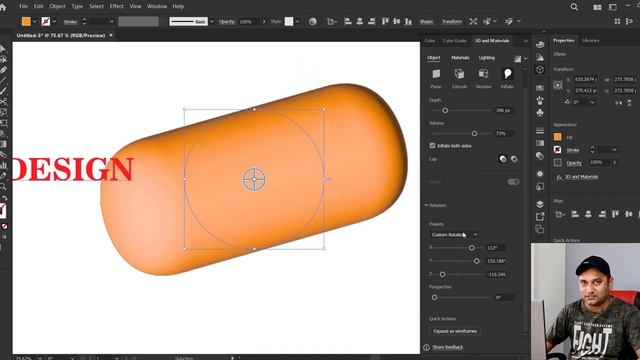Open the Layers panel dock icon
The image size is (640, 360).
540,204
